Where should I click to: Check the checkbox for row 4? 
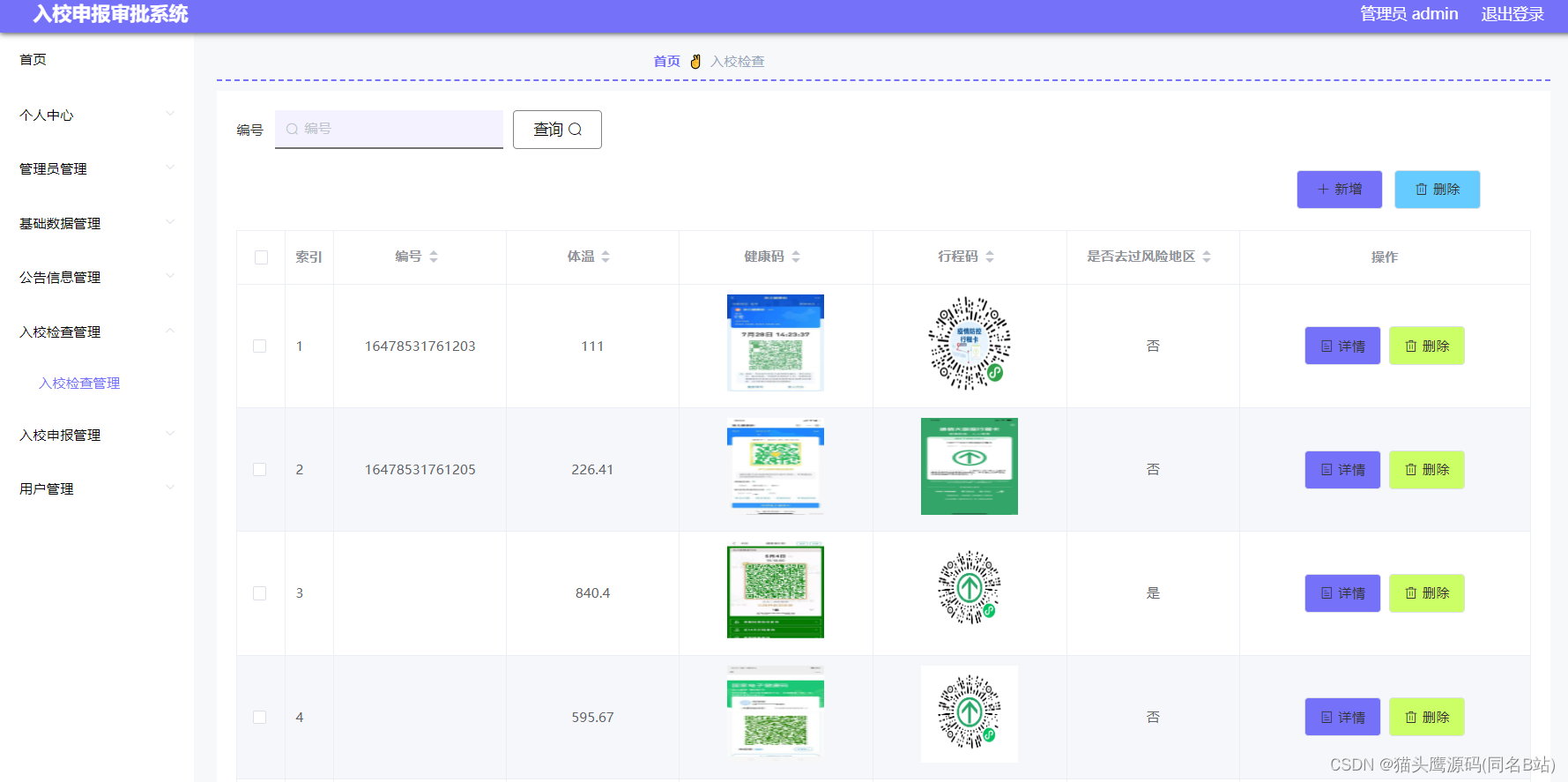(259, 717)
